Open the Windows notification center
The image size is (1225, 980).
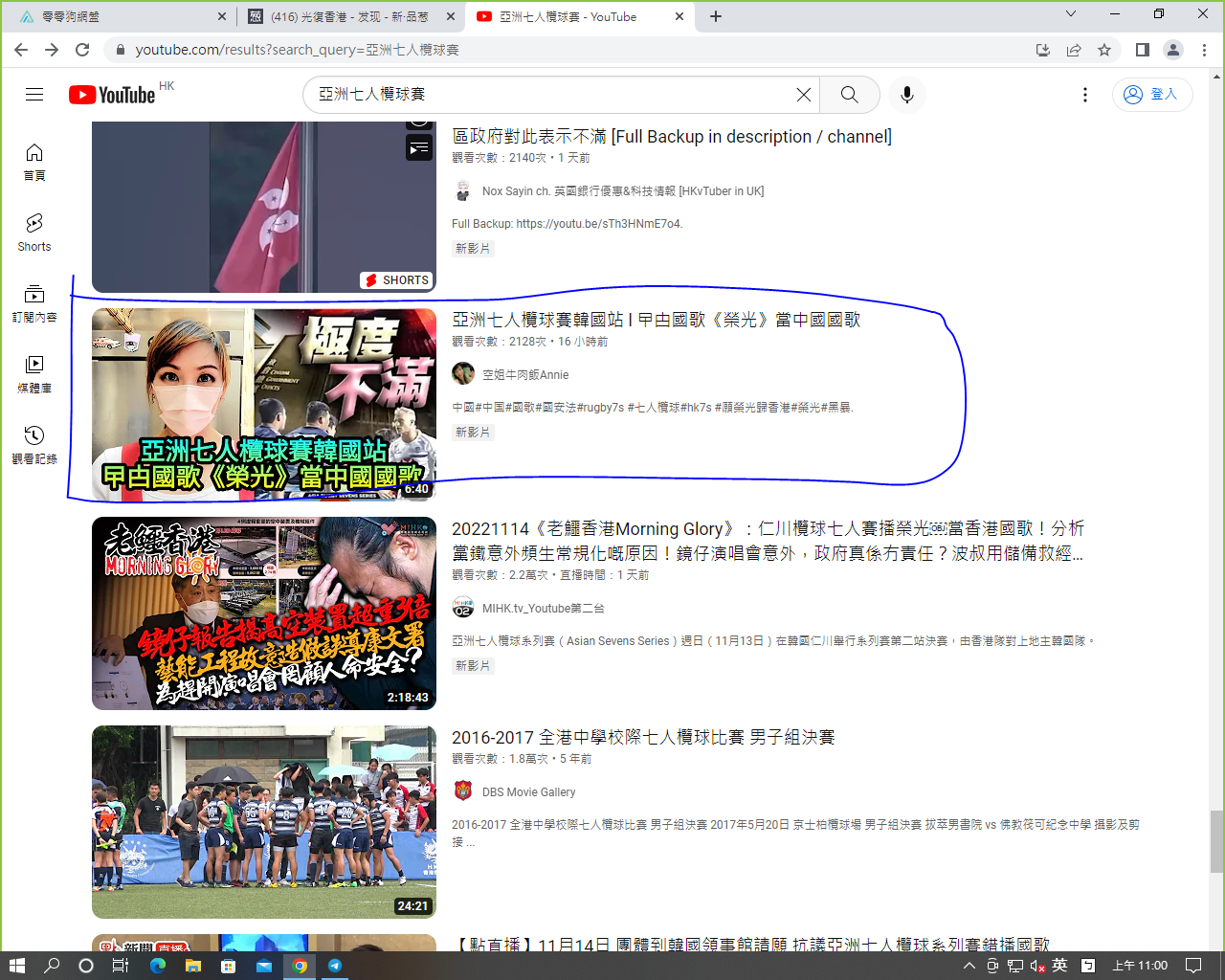1193,966
